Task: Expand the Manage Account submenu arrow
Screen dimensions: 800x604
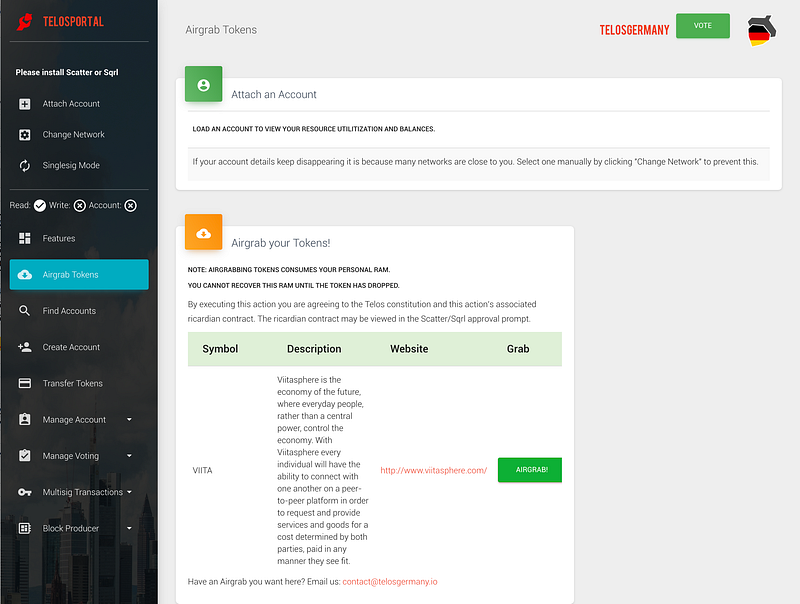Action: [x=129, y=419]
